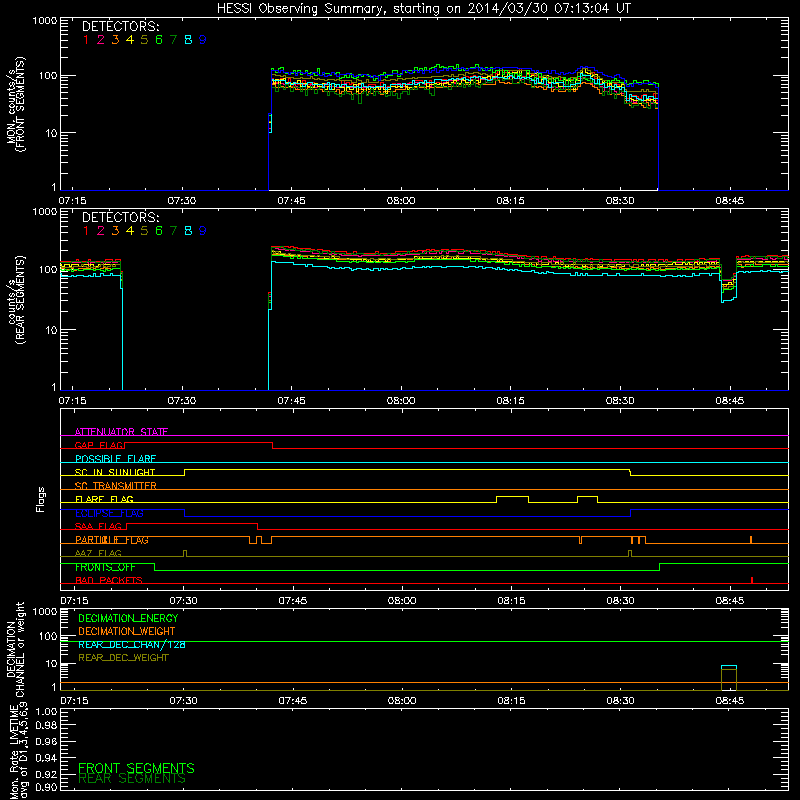Click the DETECTORS: label in the rear segments plot
Viewport: 800px width, 800px height.
click(x=120, y=217)
